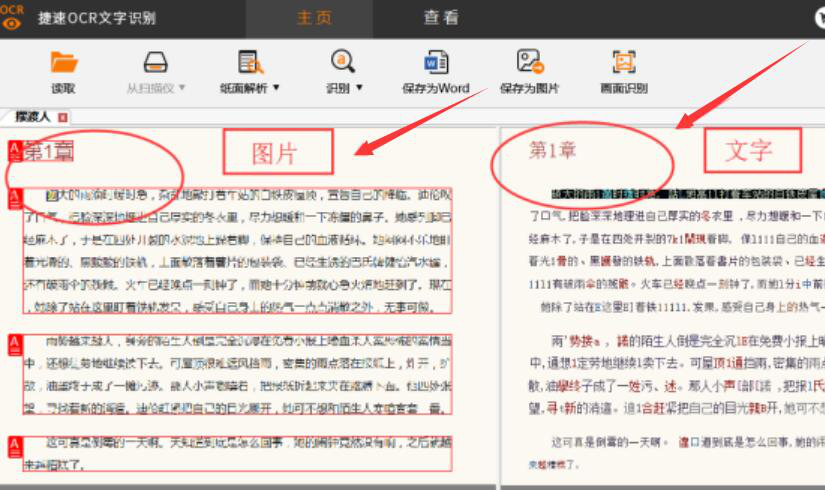Click the 画面识别 screen capture icon
The width and height of the screenshot is (825, 490).
pos(624,62)
